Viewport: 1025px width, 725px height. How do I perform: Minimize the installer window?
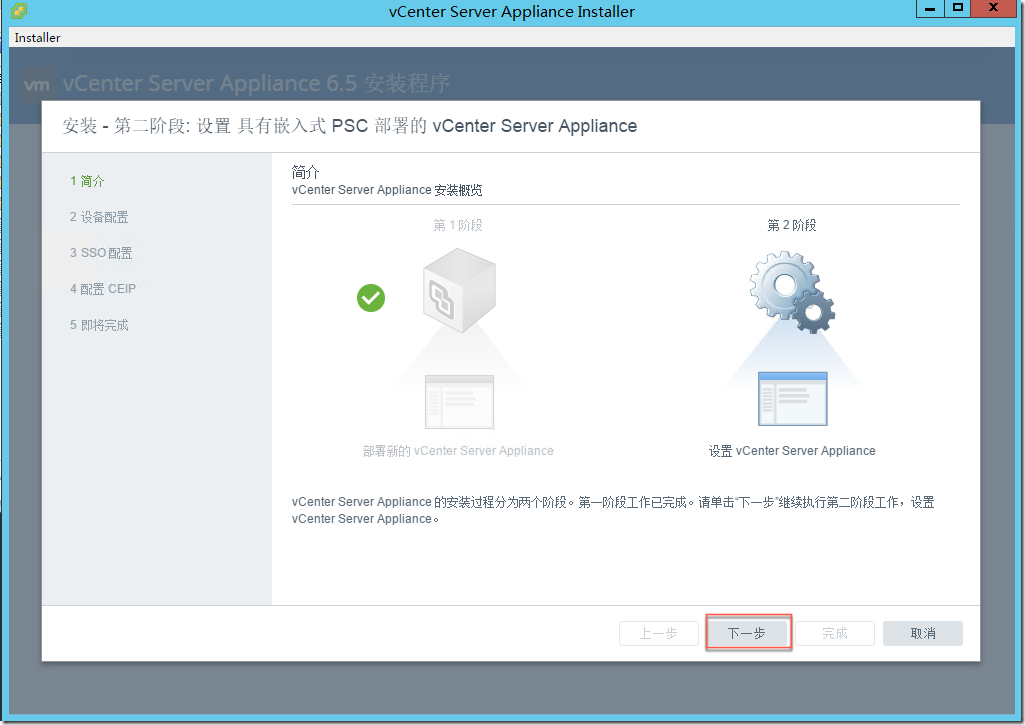pyautogui.click(x=930, y=8)
